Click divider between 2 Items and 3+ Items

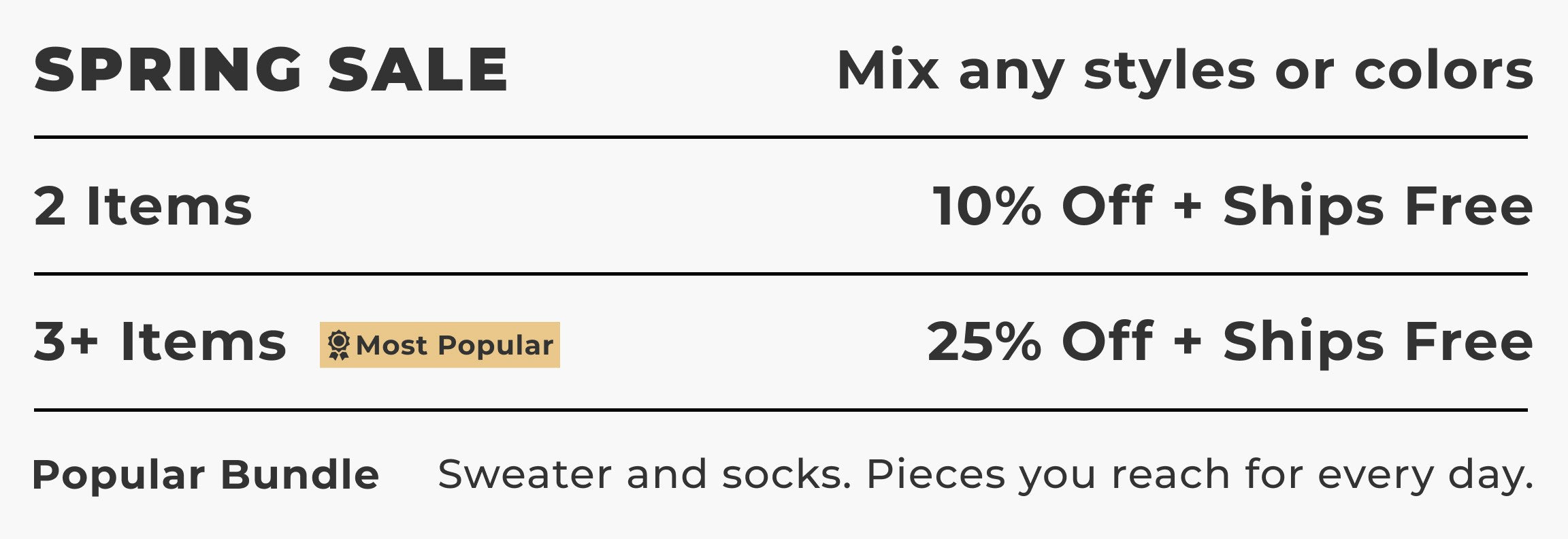tap(781, 274)
